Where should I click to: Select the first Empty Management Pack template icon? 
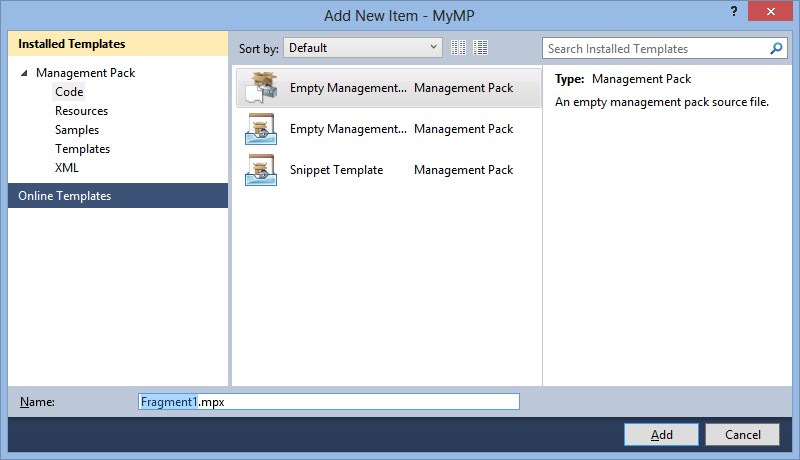click(261, 88)
